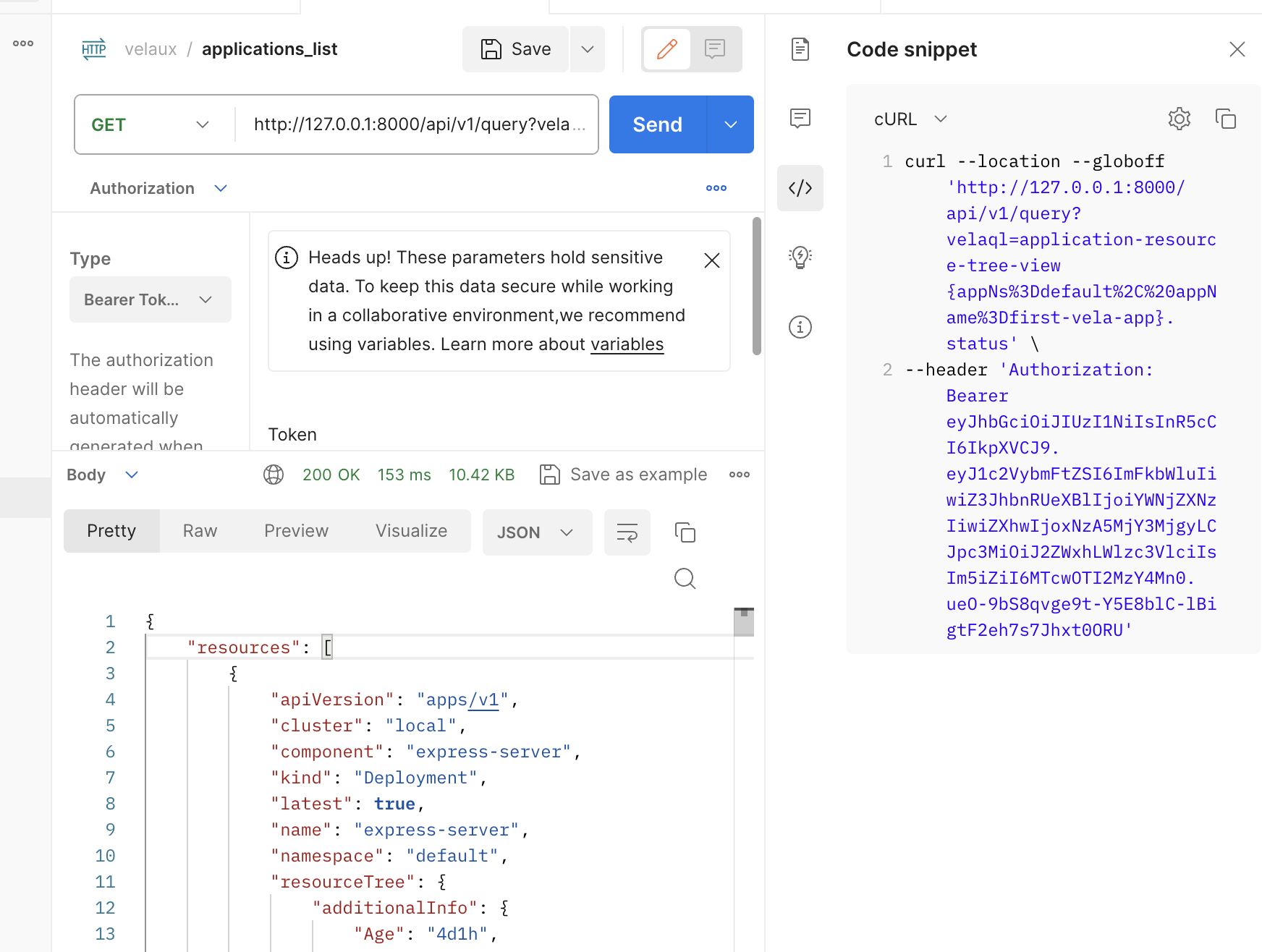Image resolution: width=1262 pixels, height=952 pixels.
Task: Open the JSON format dropdown
Action: [537, 532]
